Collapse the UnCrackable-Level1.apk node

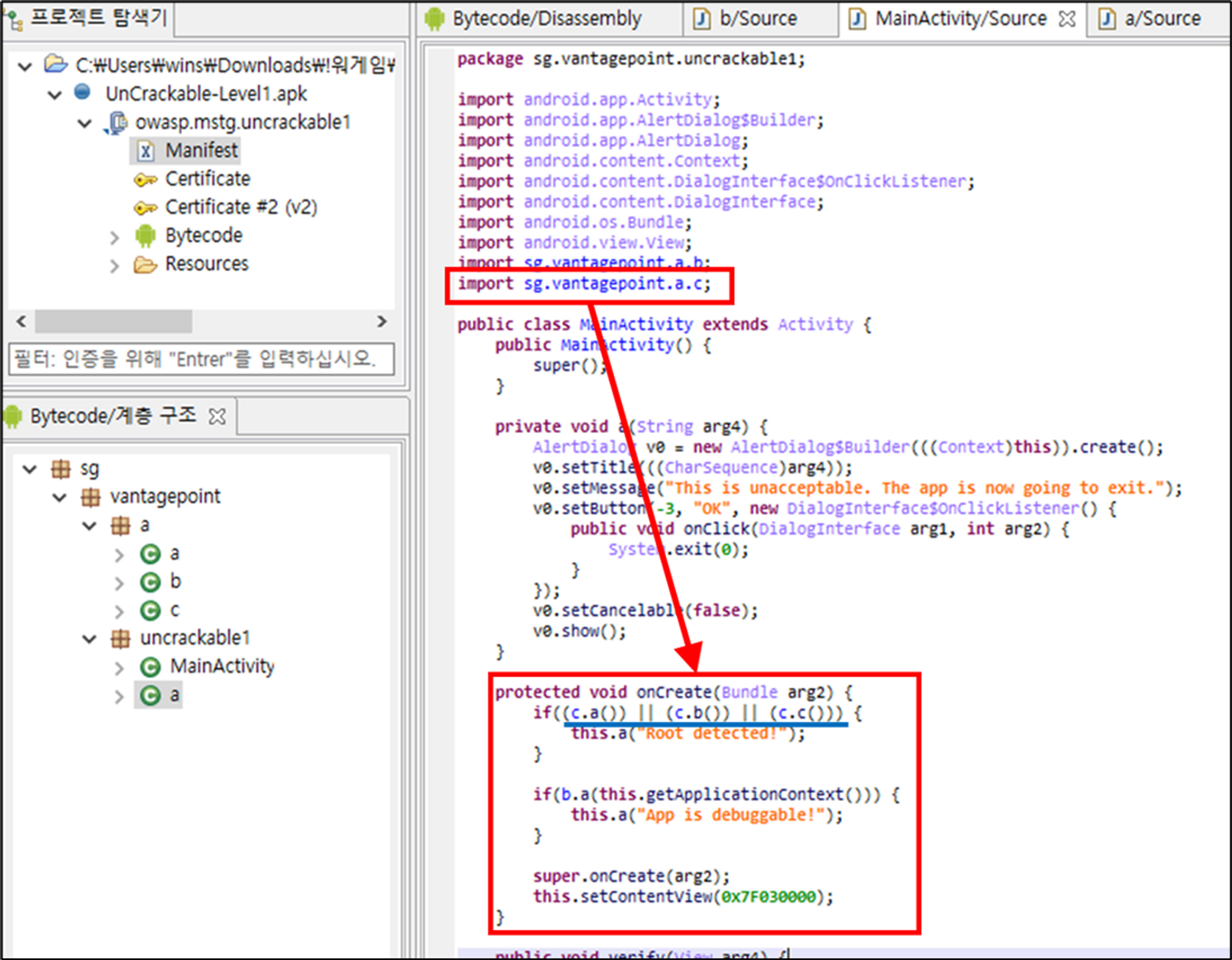coord(55,95)
